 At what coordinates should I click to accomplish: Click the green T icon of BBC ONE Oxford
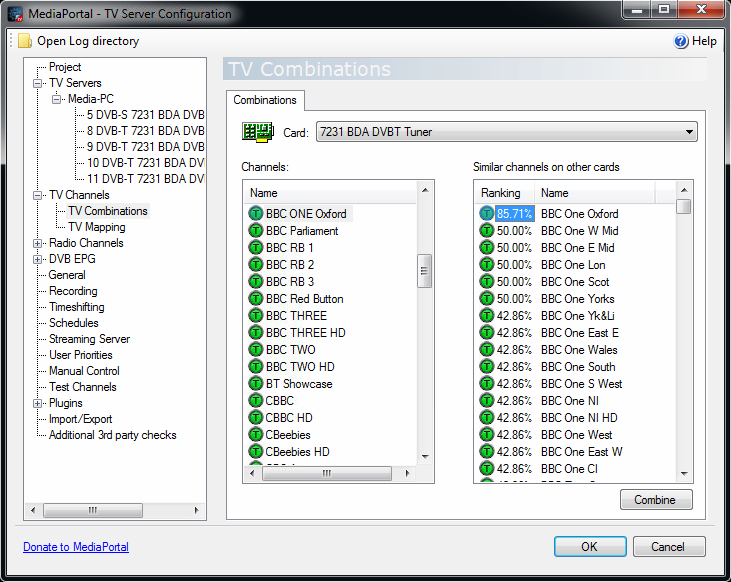[255, 214]
